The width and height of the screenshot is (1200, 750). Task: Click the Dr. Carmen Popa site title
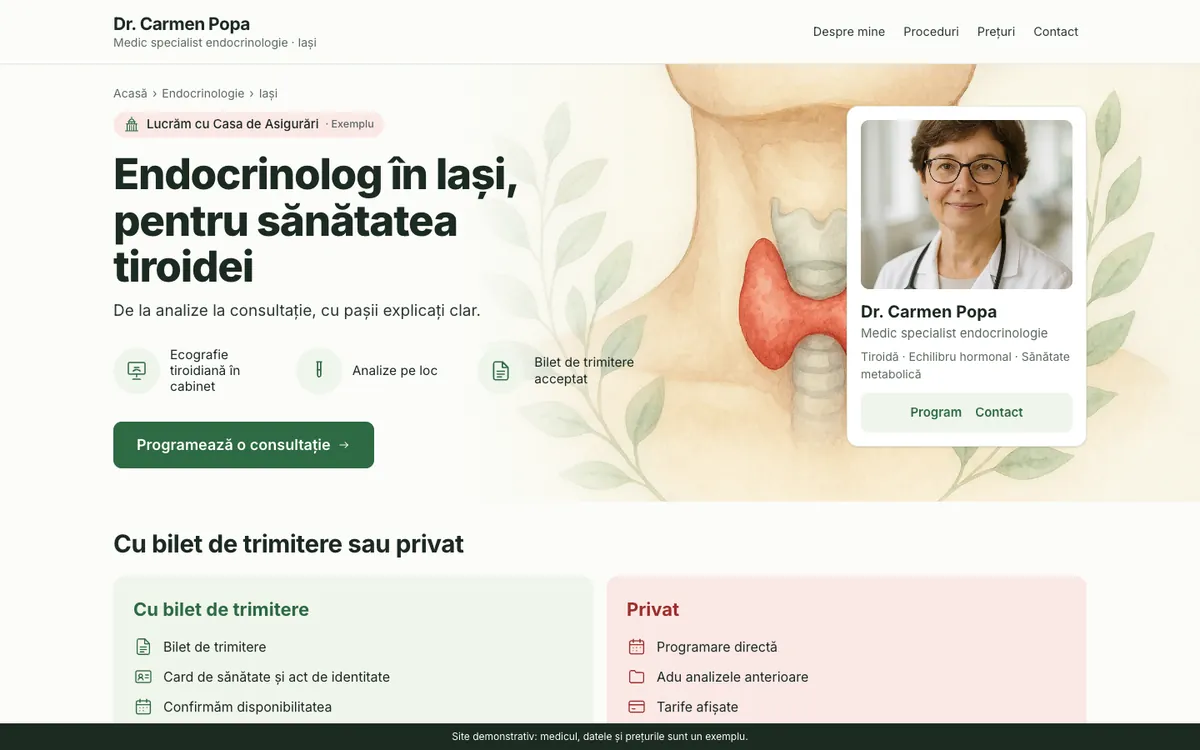click(182, 24)
